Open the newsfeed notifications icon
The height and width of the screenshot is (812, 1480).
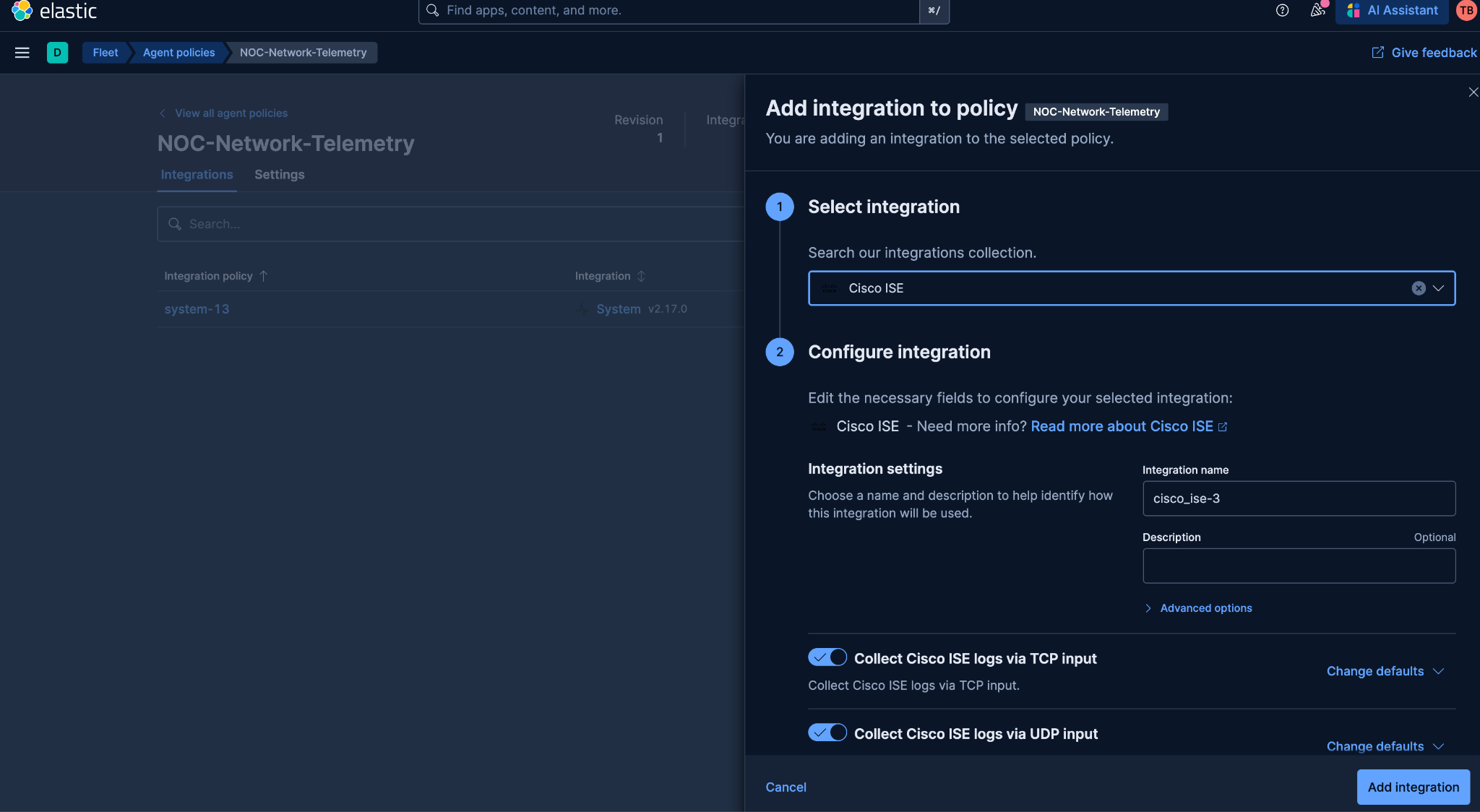[x=1317, y=10]
